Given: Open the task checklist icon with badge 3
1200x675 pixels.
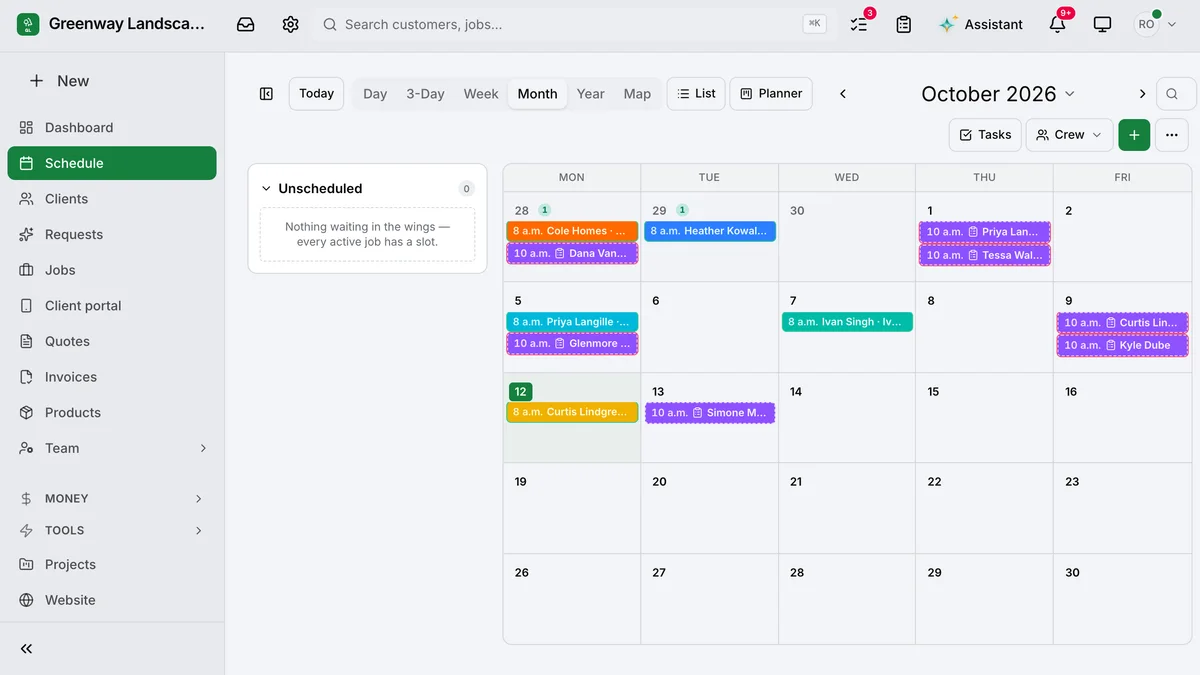Looking at the screenshot, I should coord(859,24).
